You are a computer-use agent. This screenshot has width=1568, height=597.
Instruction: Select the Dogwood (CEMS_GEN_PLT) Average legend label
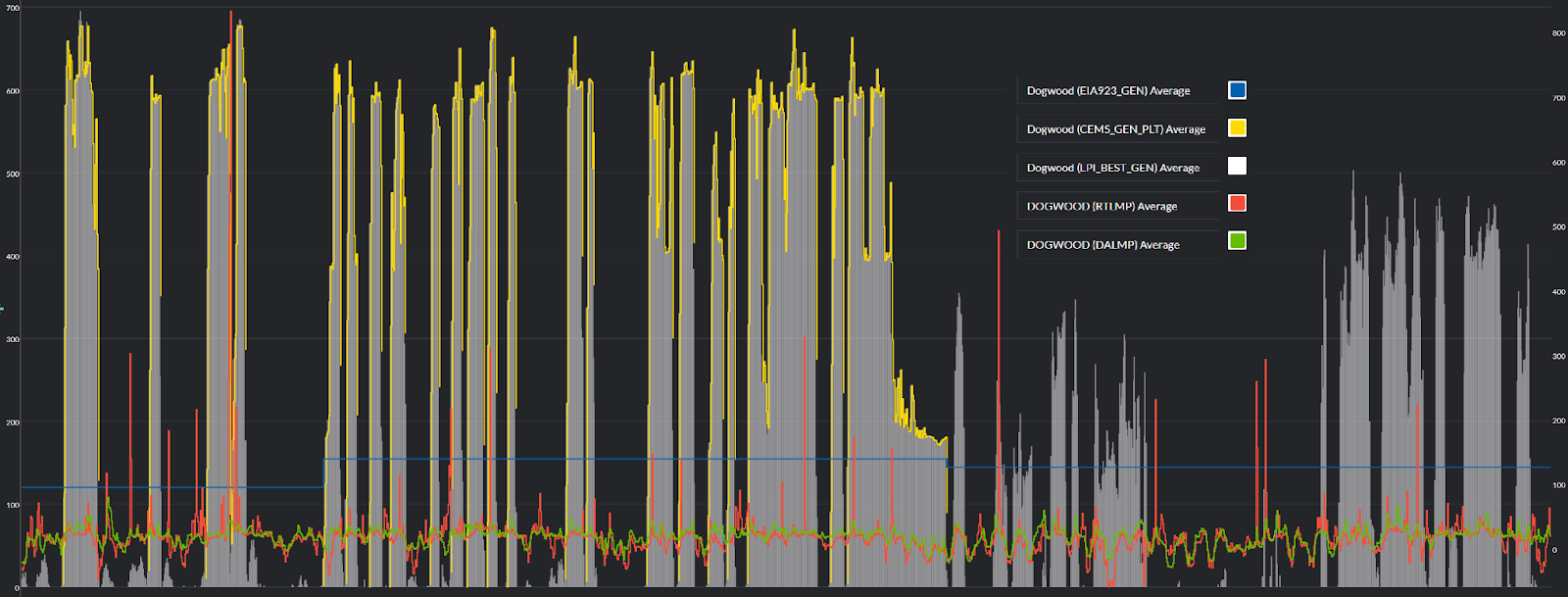[x=1115, y=129]
